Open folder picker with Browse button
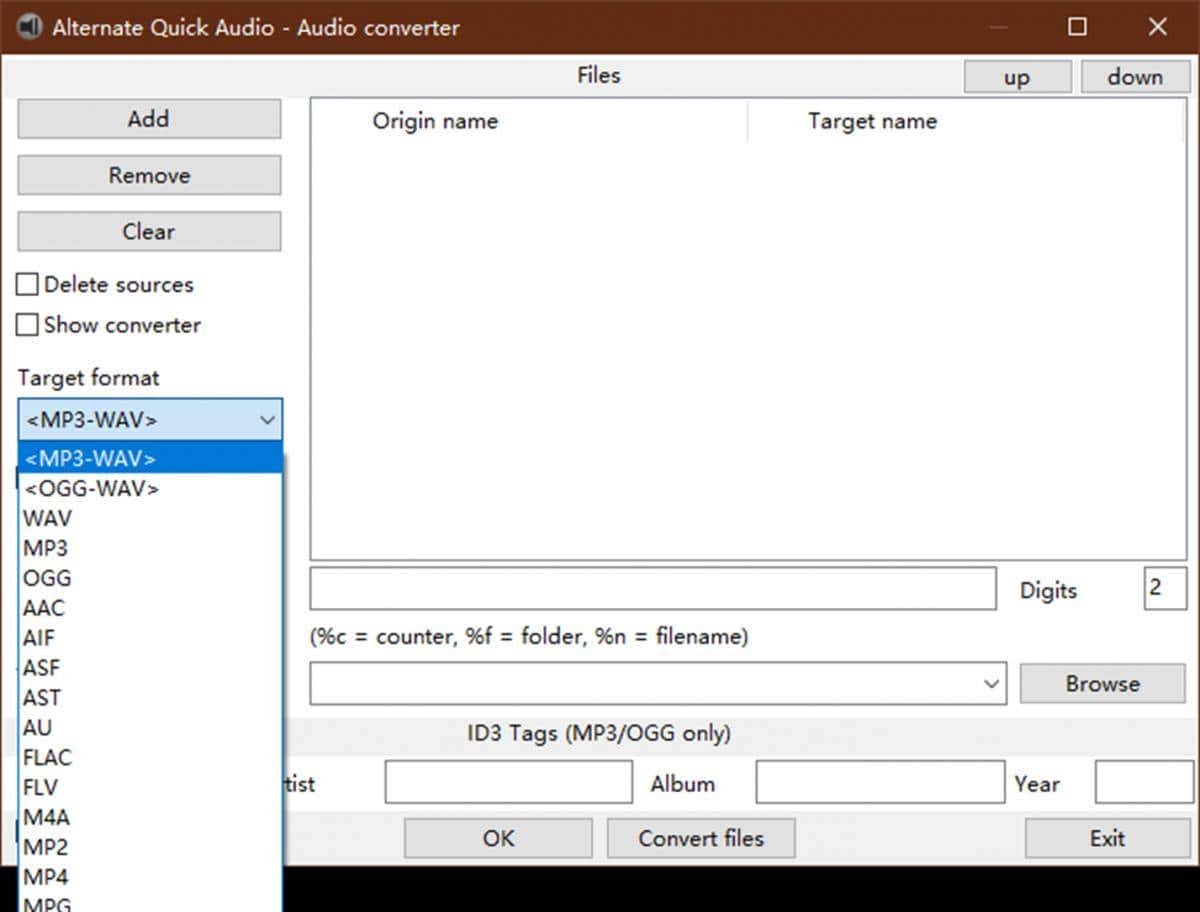This screenshot has height=912, width=1200. click(1102, 684)
